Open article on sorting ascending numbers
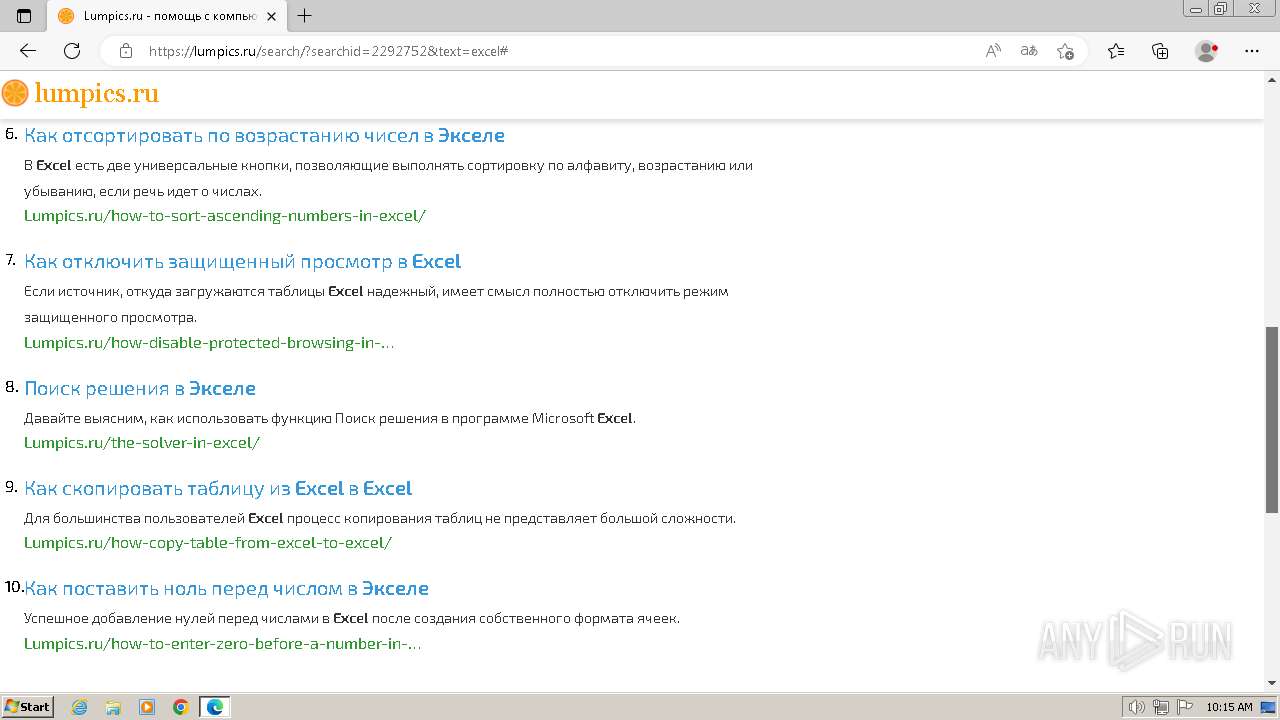This screenshot has height=720, width=1280. tap(264, 135)
